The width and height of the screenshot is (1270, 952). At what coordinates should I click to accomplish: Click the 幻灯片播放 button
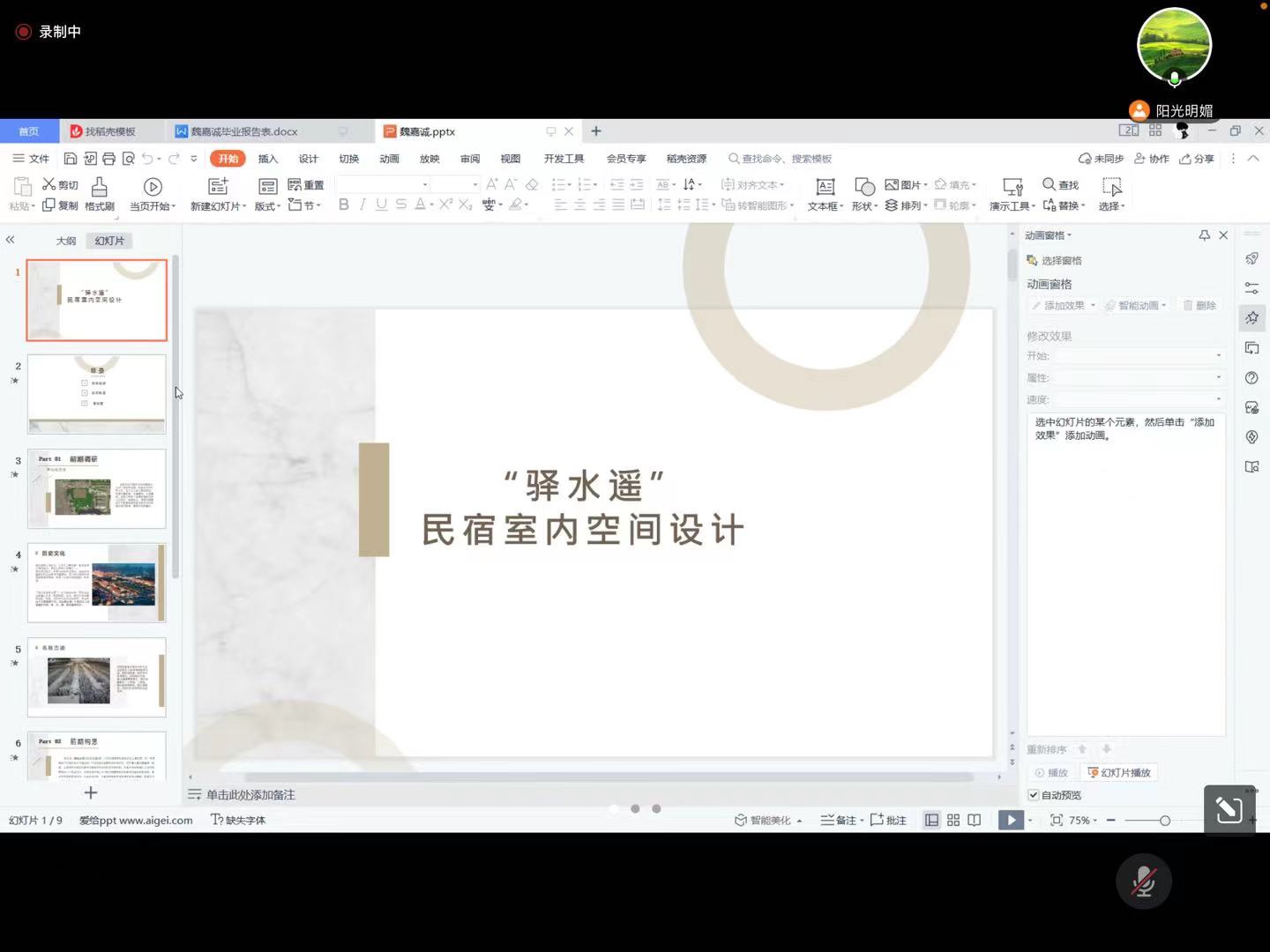tap(1120, 772)
